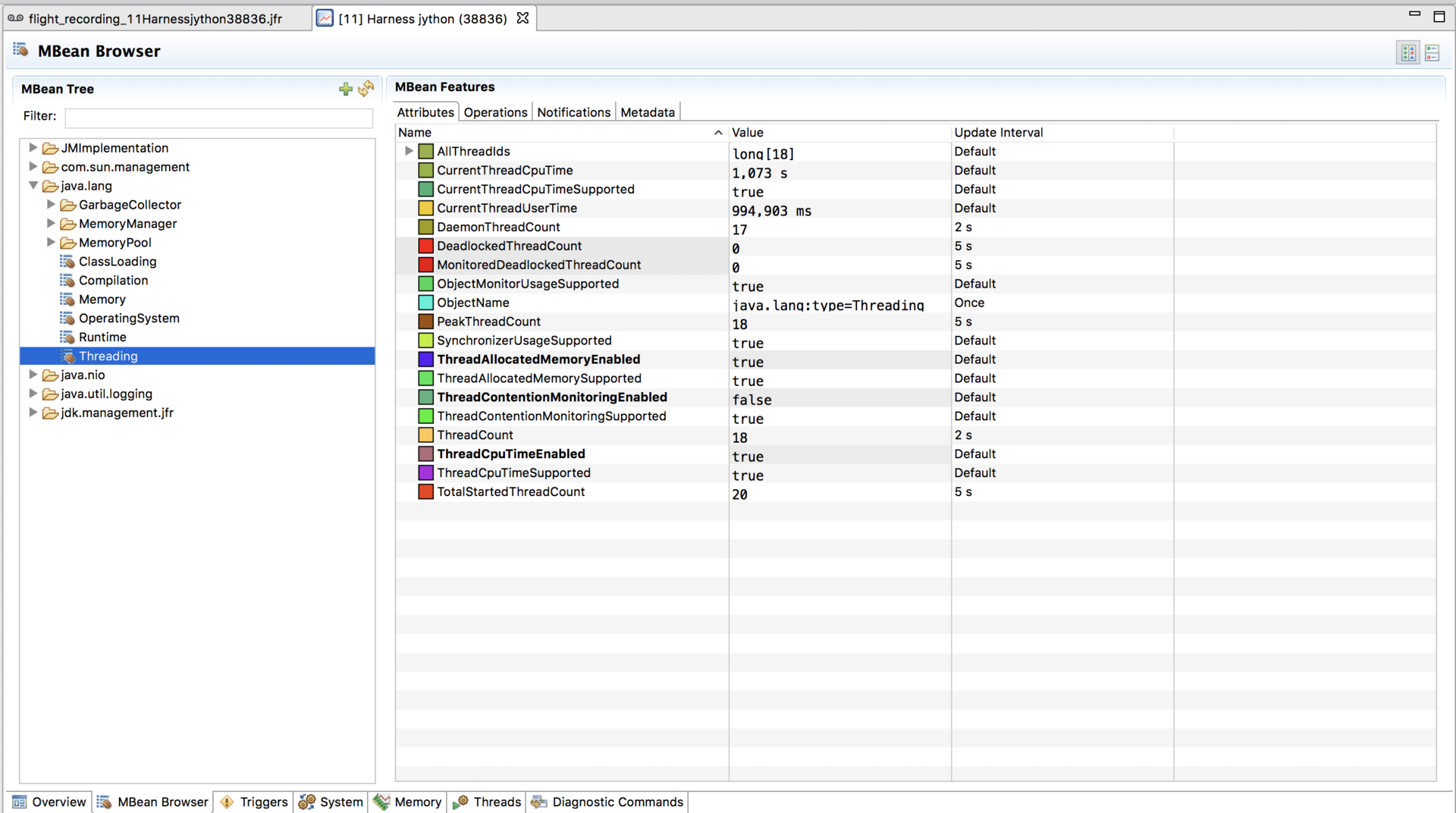Viewport: 1456px width, 813px height.
Task: Expand the AllThreadIds attribute row
Action: coord(408,152)
